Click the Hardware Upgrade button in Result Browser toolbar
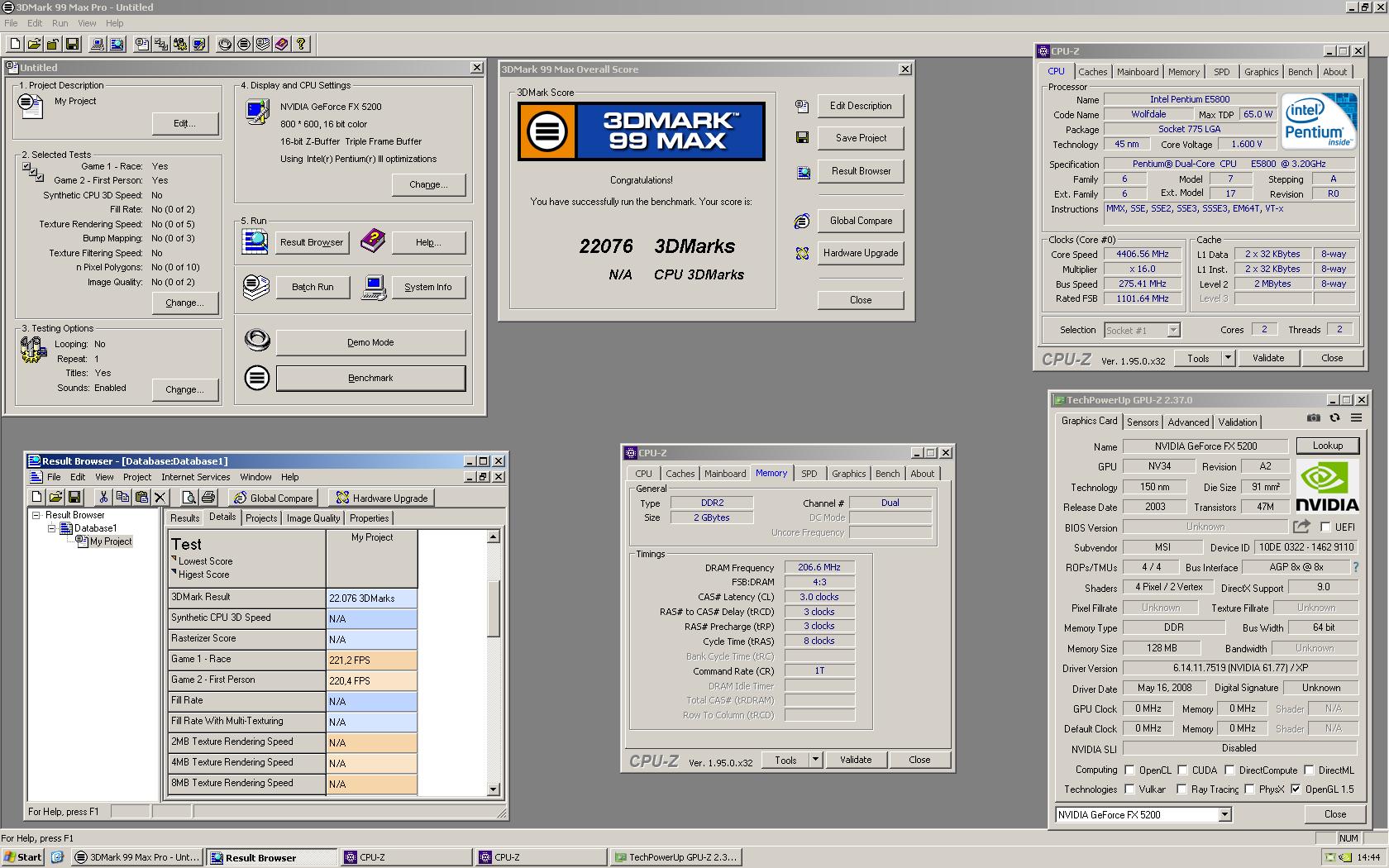The width and height of the screenshot is (1389, 868). (x=381, y=498)
